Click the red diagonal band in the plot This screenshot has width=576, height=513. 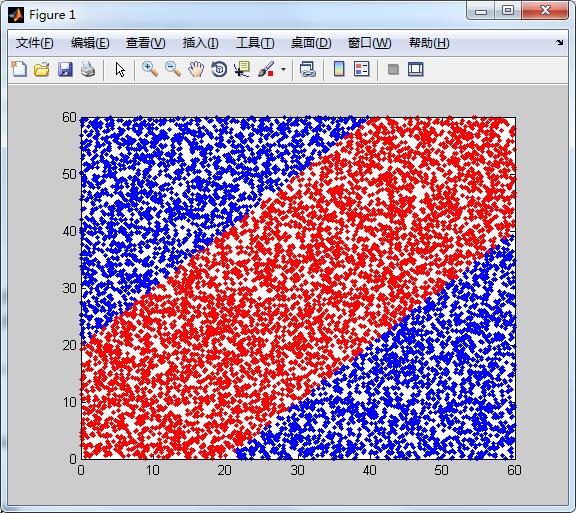click(x=298, y=288)
